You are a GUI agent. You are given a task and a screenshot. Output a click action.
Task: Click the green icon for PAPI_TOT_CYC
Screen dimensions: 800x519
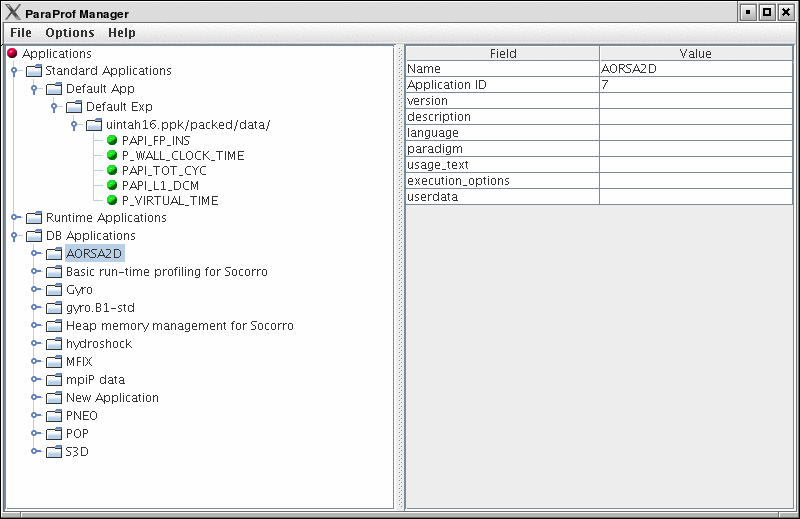point(112,171)
